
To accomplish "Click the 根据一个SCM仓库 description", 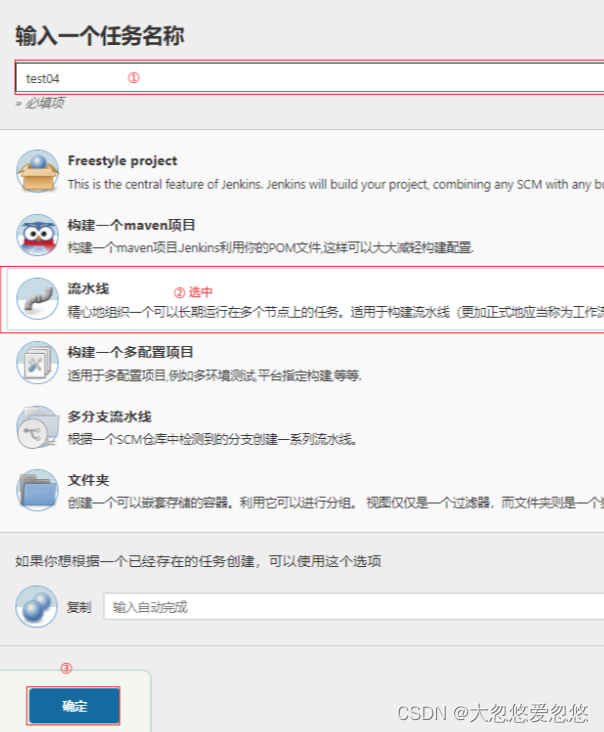I will (212, 439).
